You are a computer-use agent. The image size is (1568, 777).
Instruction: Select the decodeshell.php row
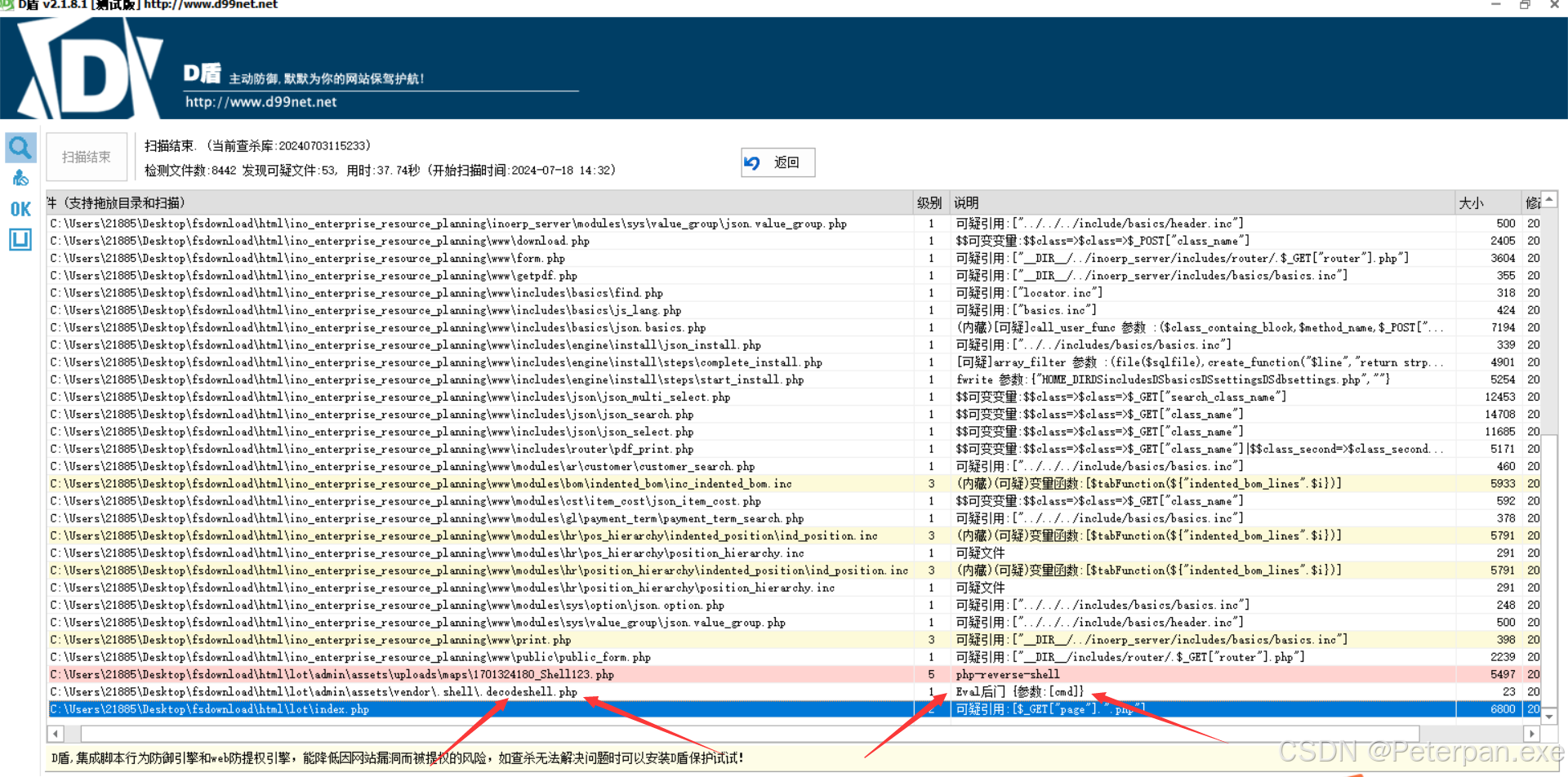pos(793,692)
